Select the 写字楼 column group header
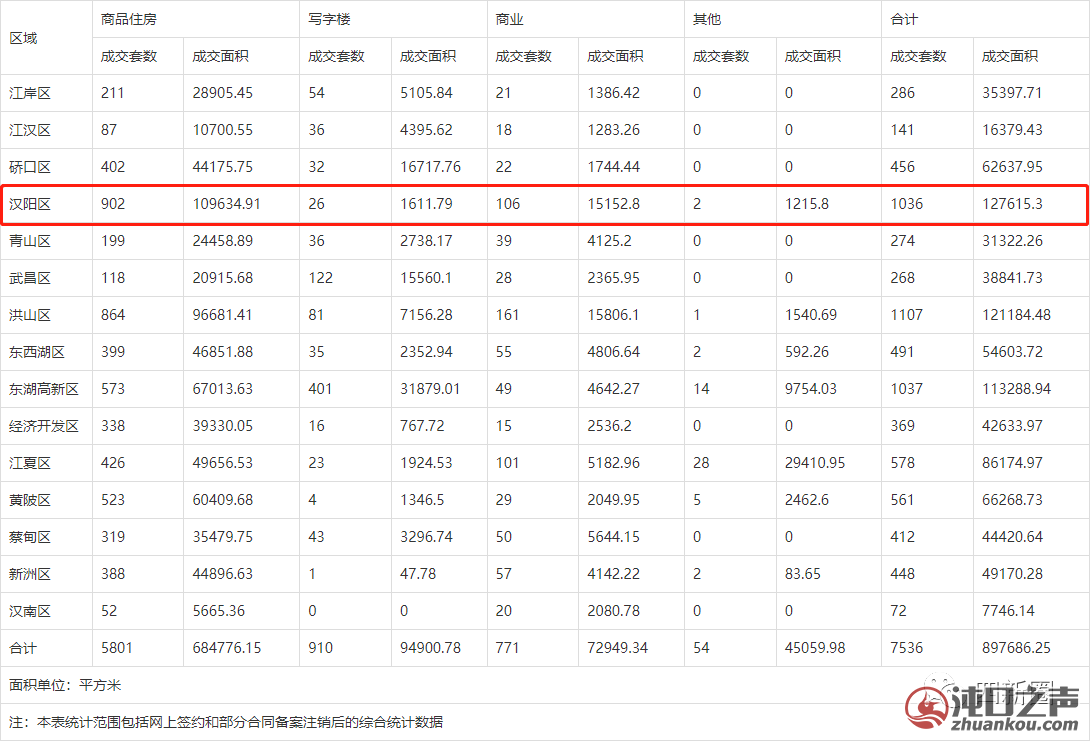Viewport: 1090px width, 741px height. point(325,19)
